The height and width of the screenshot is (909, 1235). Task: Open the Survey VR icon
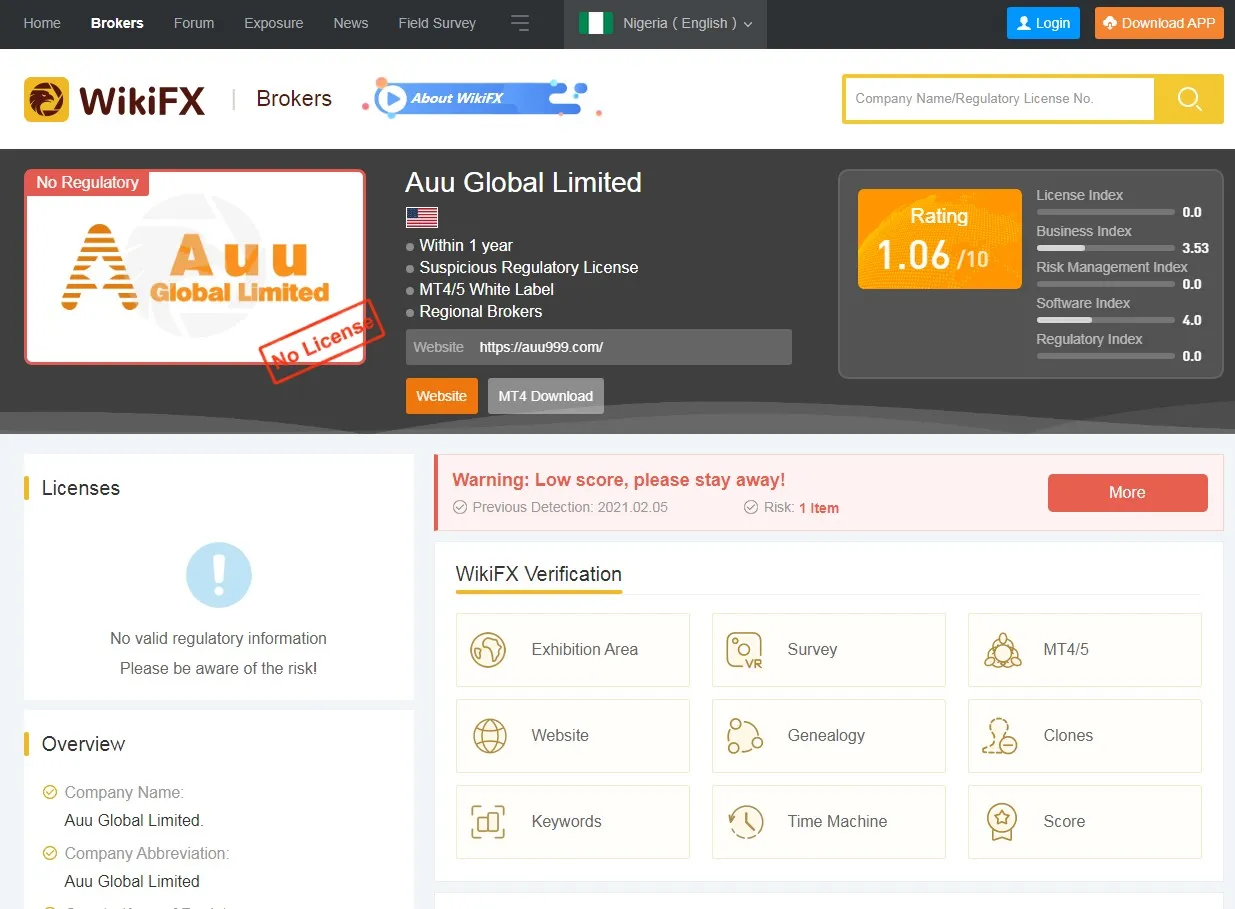click(744, 650)
